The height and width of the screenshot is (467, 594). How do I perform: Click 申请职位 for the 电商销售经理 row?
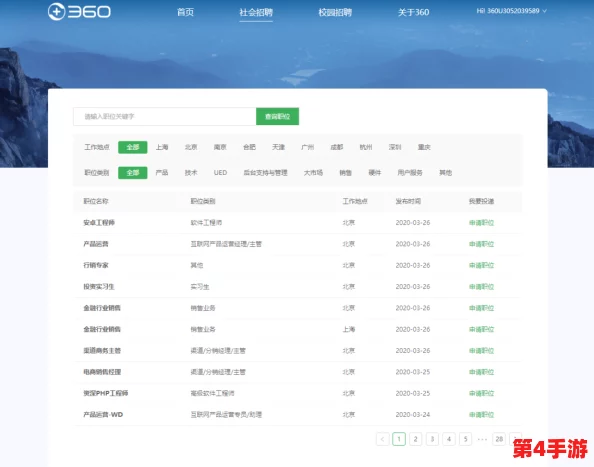tap(481, 372)
